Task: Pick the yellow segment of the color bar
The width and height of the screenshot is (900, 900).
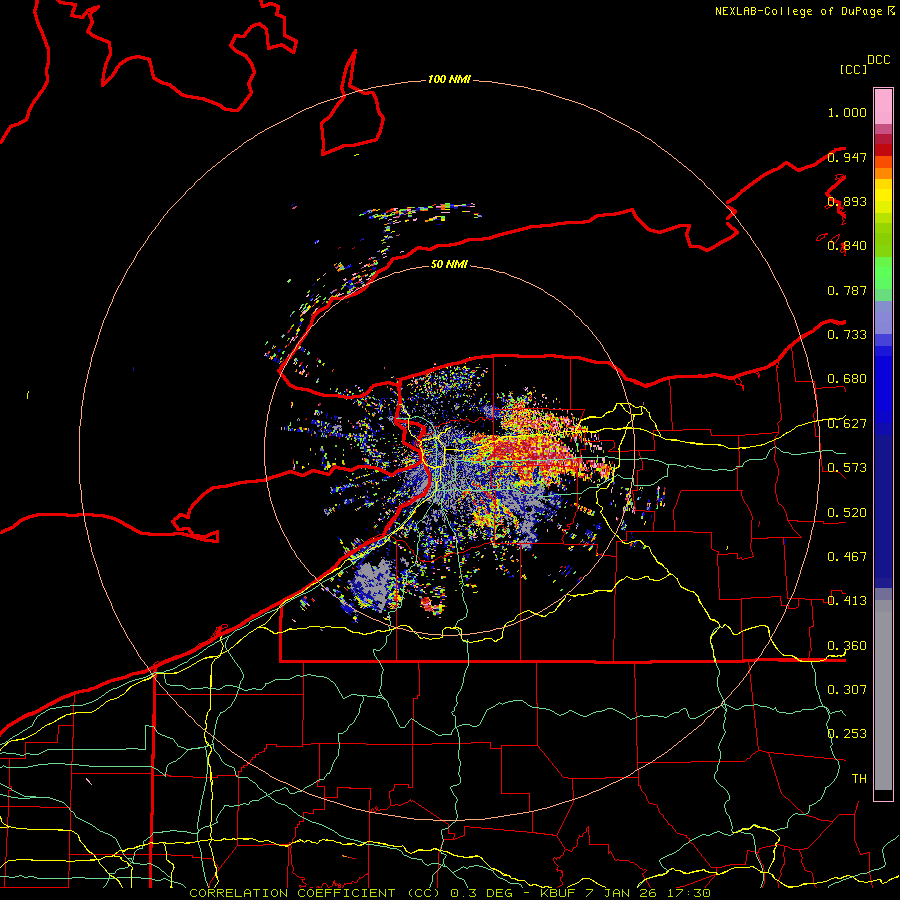Action: 883,195
